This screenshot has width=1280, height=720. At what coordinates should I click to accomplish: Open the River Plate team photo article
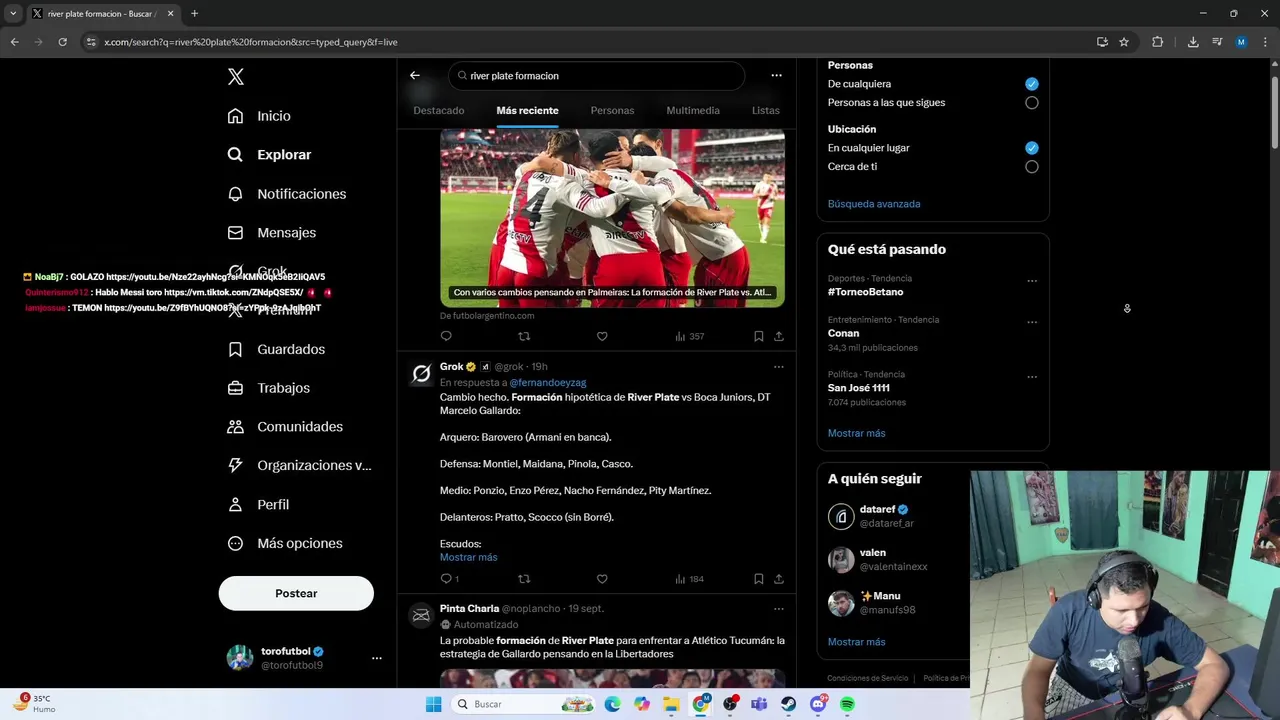point(612,218)
